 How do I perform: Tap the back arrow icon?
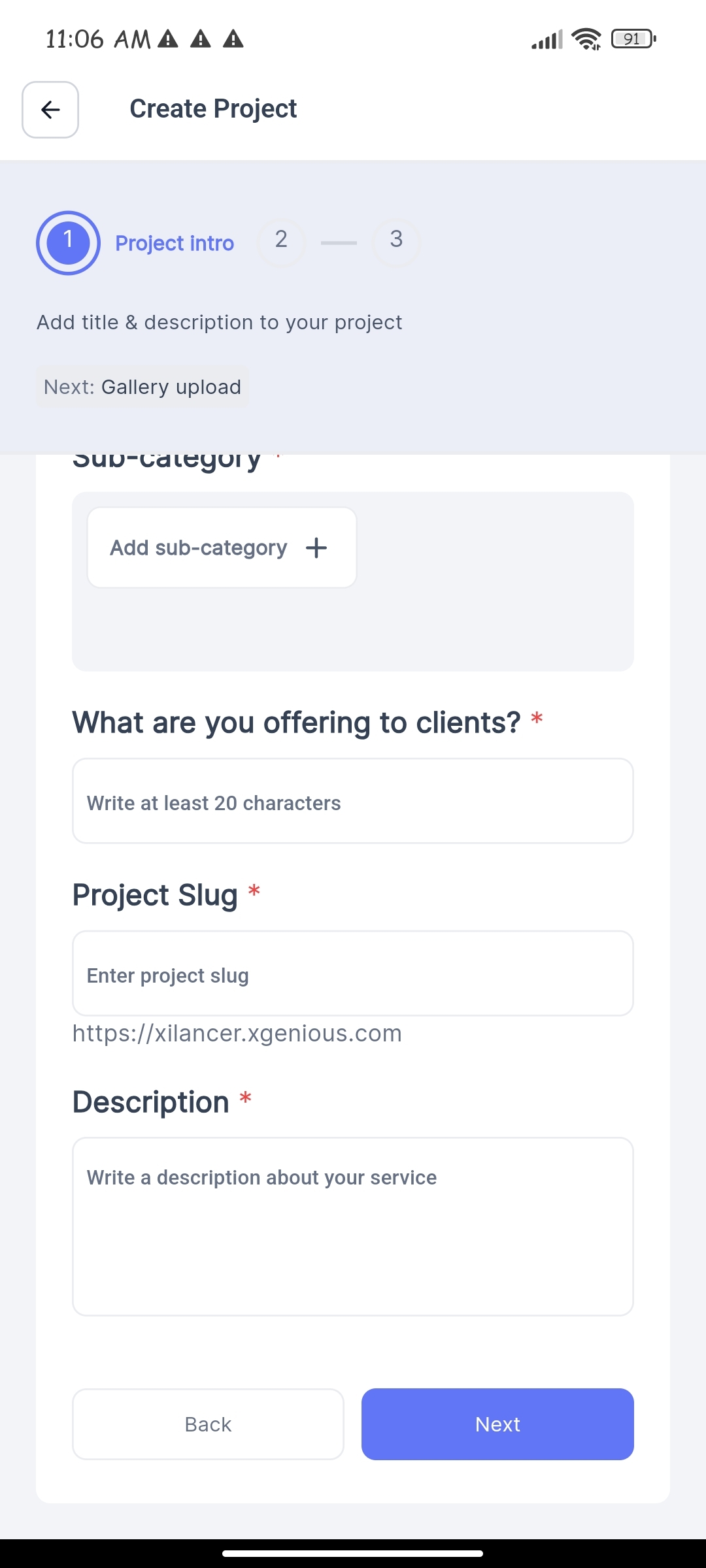tap(50, 110)
